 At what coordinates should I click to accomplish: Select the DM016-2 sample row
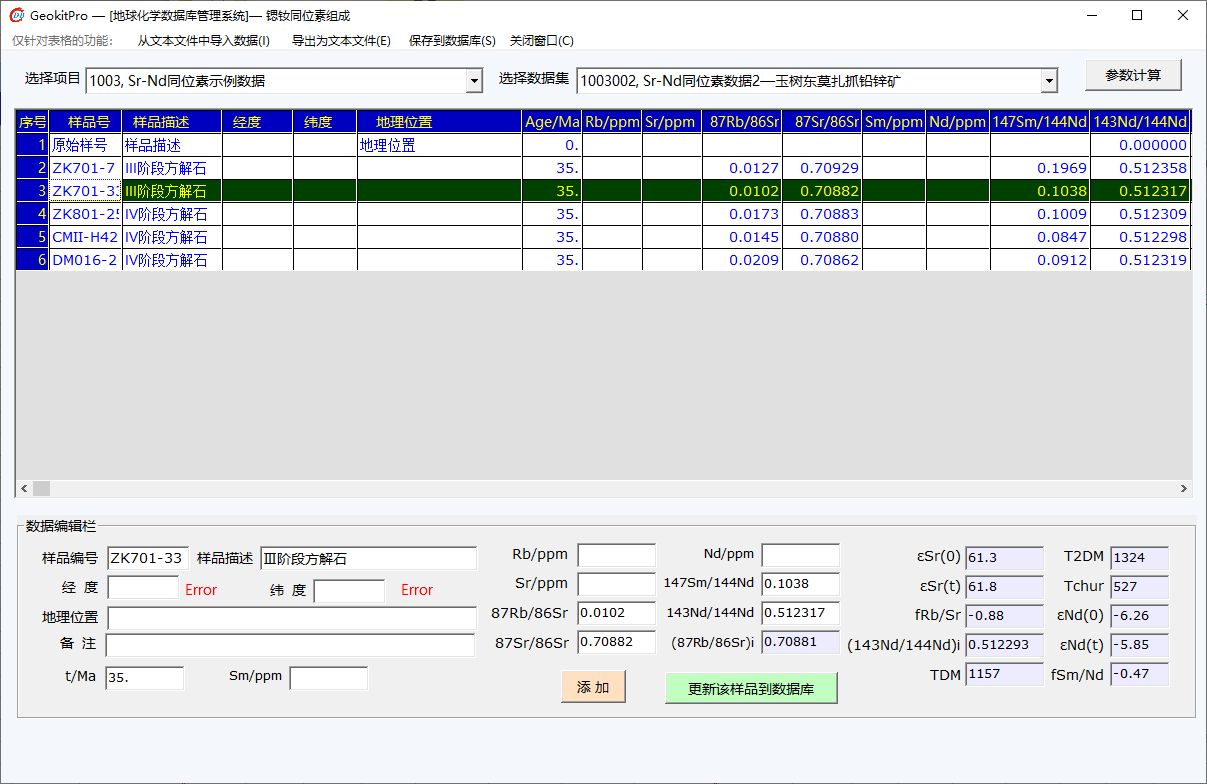(x=84, y=260)
